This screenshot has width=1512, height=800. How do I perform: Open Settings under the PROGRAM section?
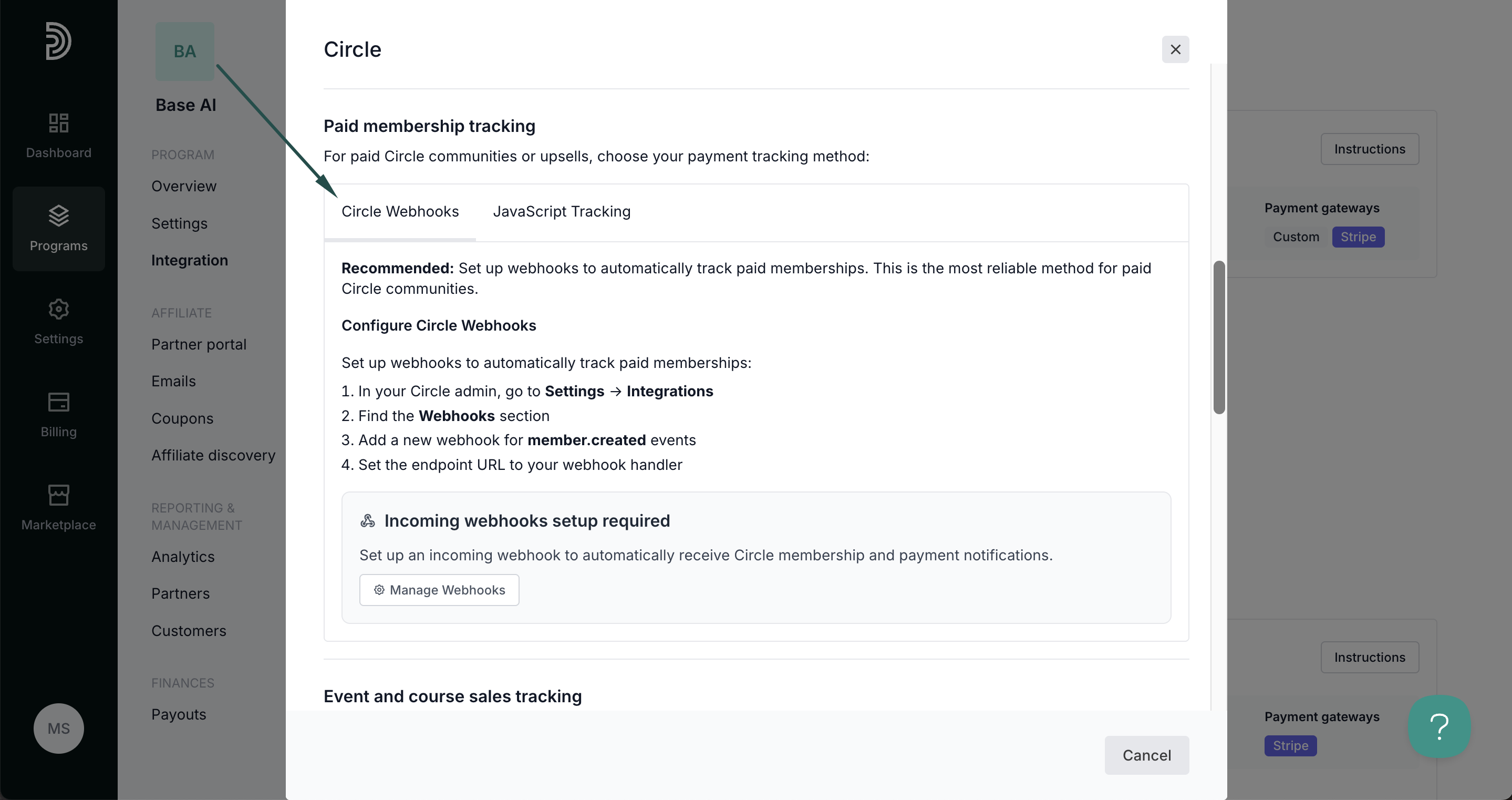tap(180, 223)
